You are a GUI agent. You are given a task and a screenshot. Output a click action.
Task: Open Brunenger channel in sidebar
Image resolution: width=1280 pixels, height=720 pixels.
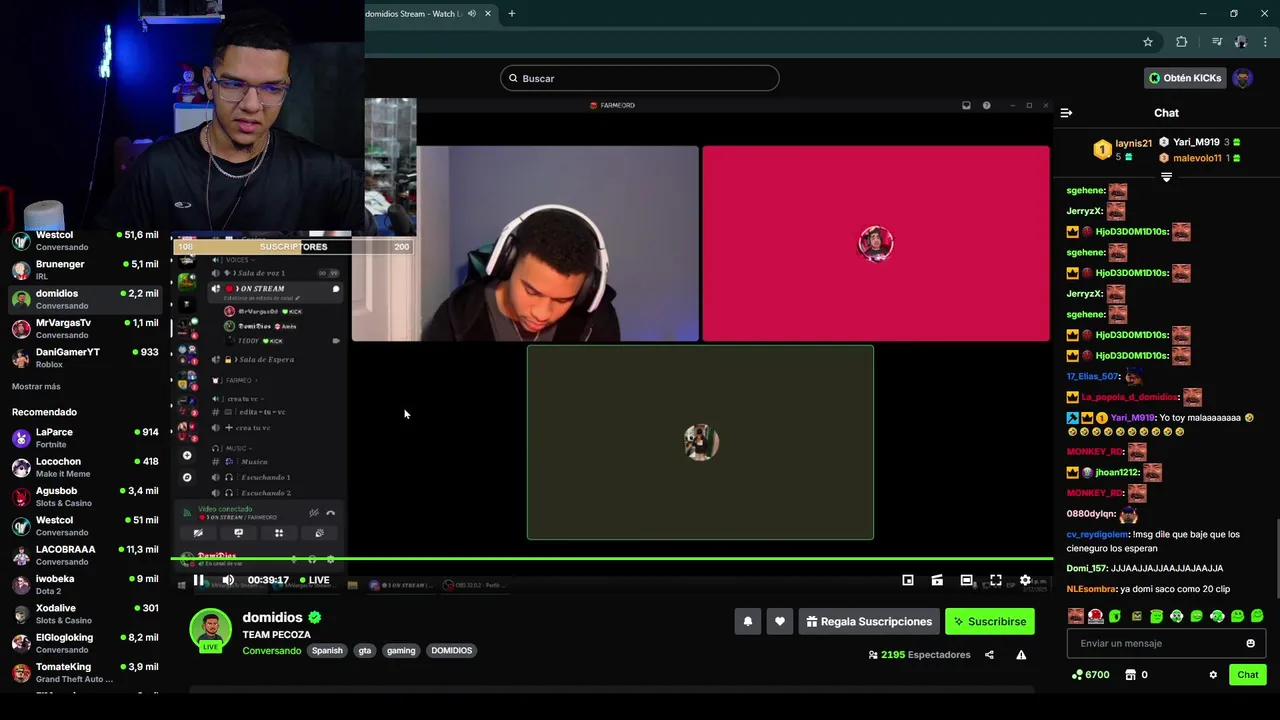(x=85, y=270)
